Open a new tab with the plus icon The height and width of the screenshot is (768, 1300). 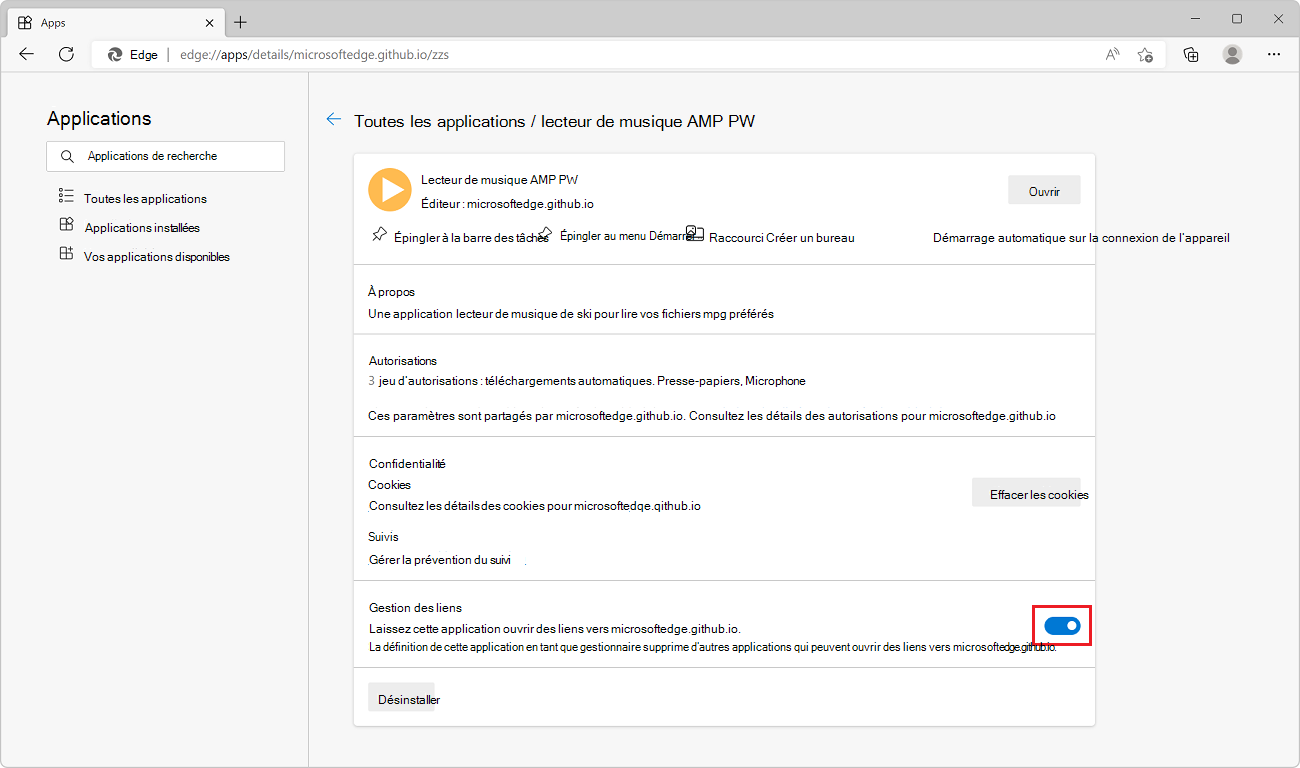pyautogui.click(x=240, y=22)
